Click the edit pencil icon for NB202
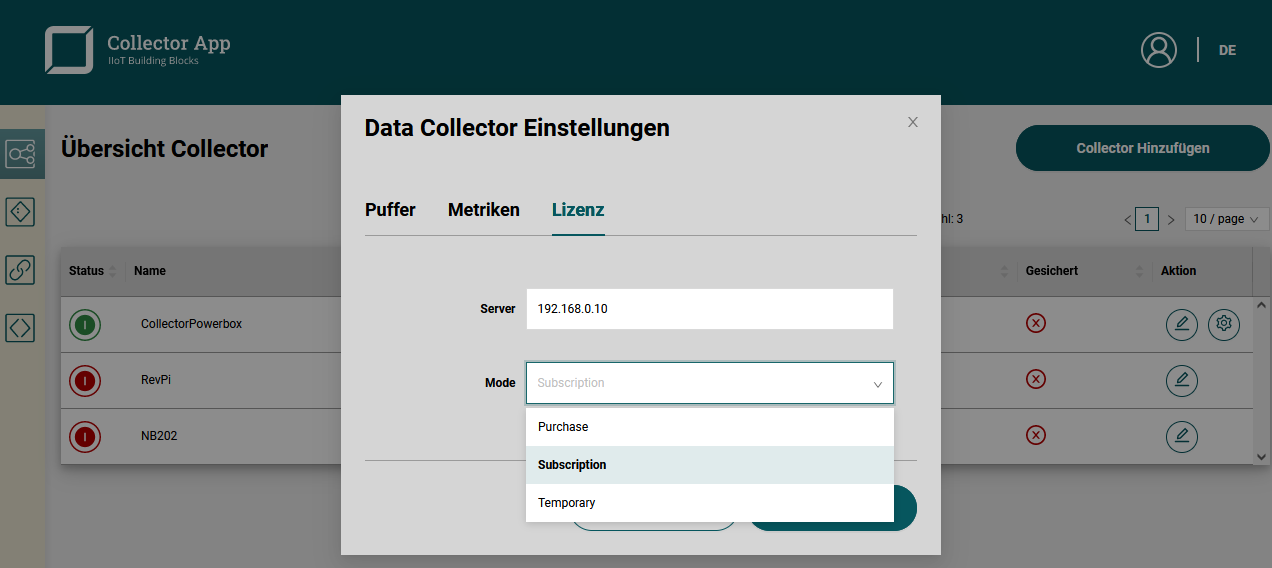1272x568 pixels. 1181,436
